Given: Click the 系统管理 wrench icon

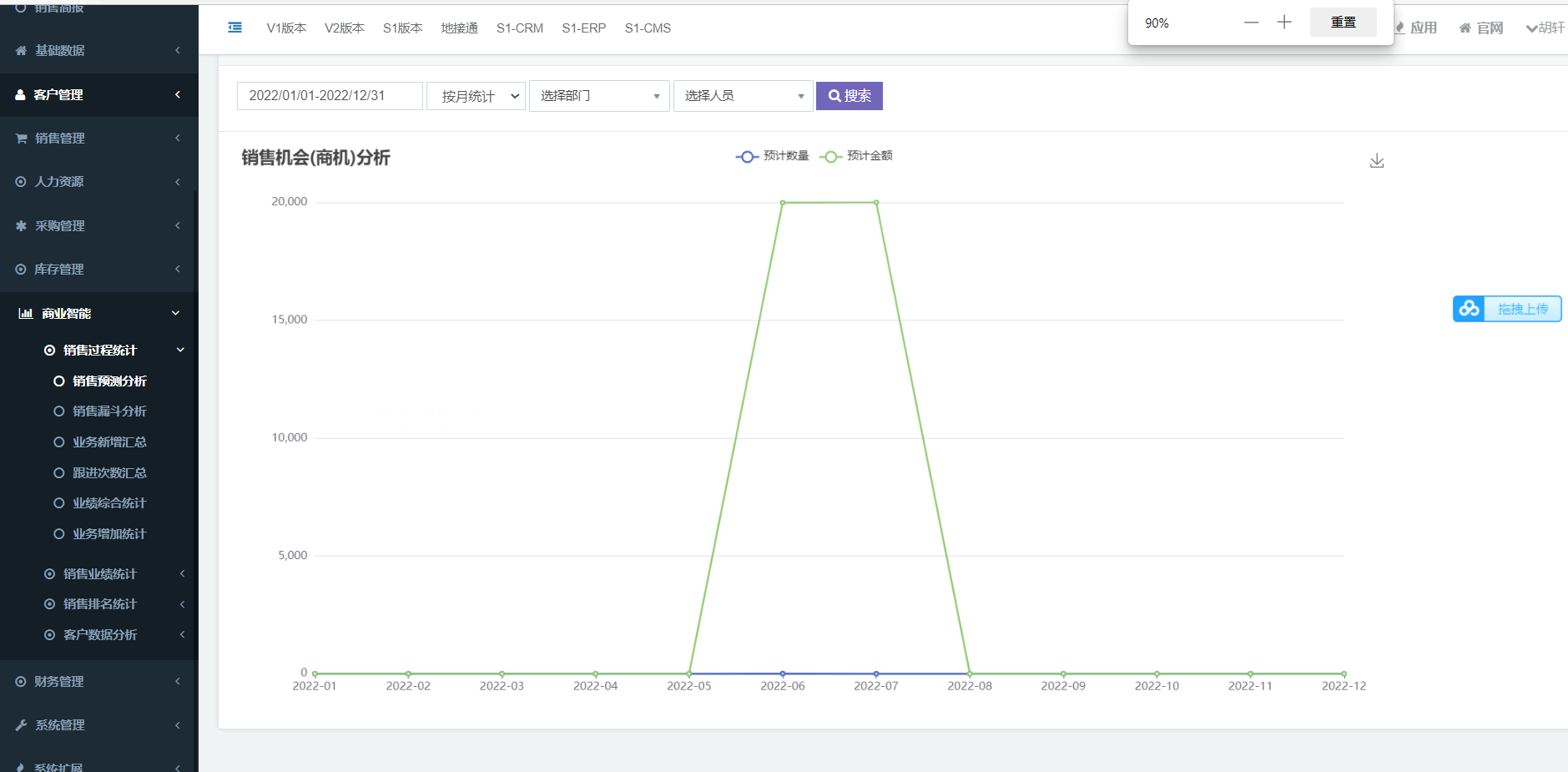Looking at the screenshot, I should (20, 724).
